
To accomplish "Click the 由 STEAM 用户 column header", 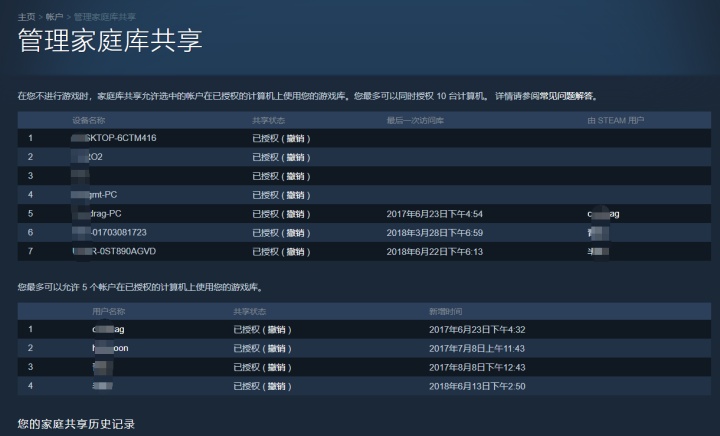I will pyautogui.click(x=616, y=120).
